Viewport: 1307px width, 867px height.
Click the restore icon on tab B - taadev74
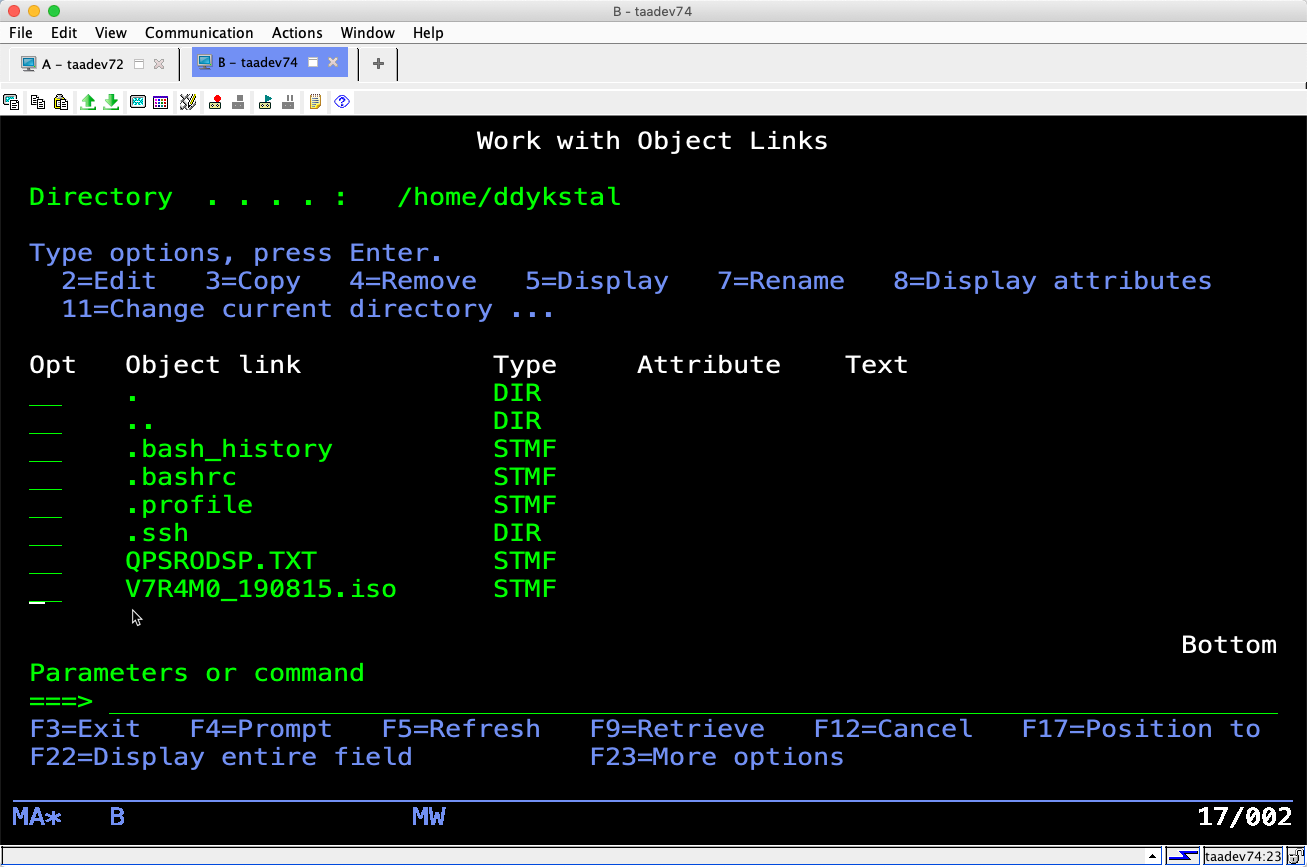click(313, 63)
